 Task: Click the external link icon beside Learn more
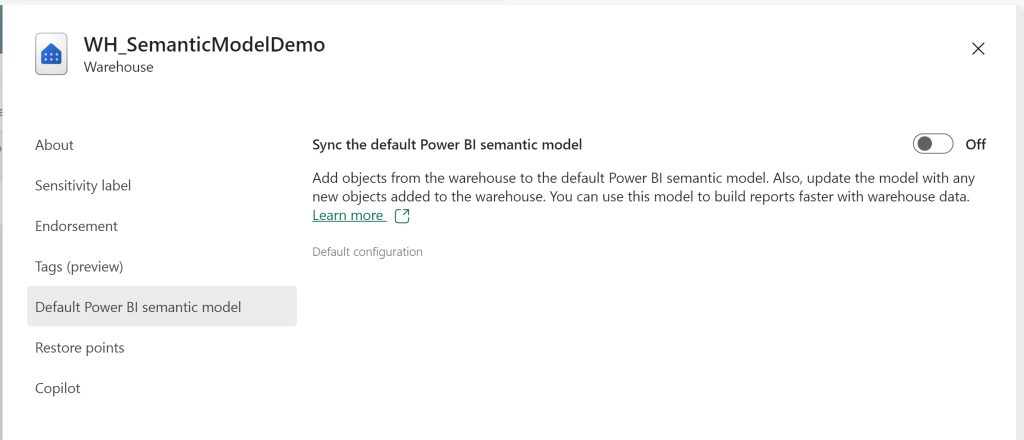point(402,216)
